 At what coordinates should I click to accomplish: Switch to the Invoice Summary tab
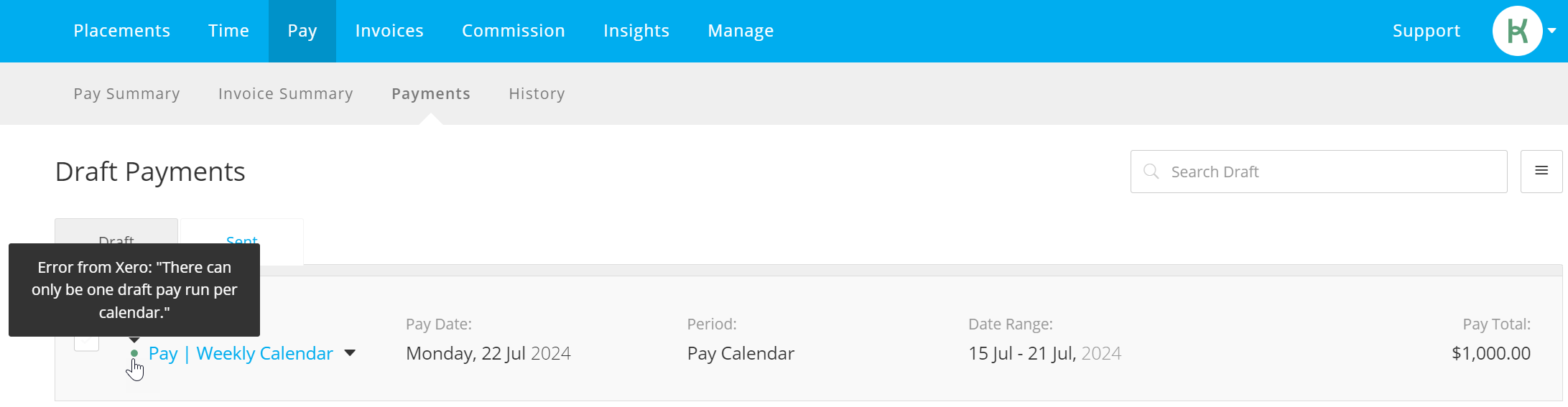click(286, 94)
